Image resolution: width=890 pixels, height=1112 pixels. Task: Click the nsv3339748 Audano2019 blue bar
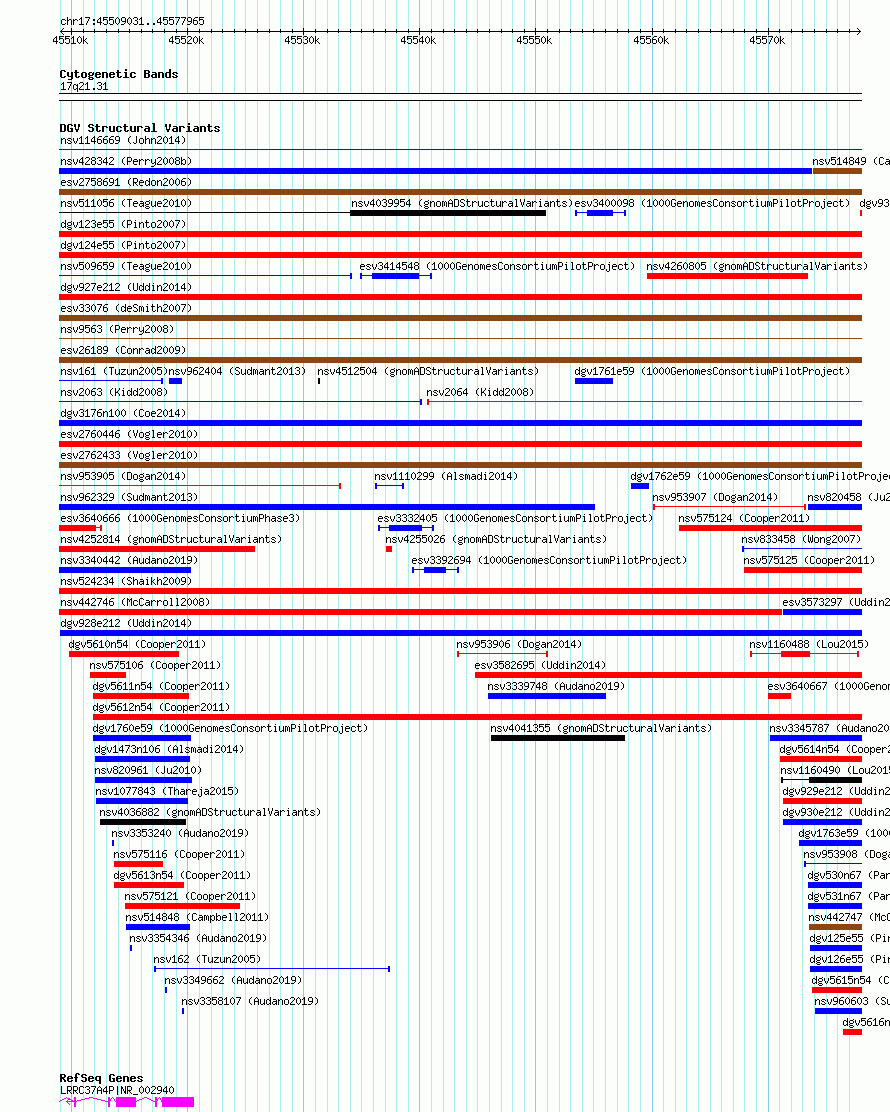point(547,696)
